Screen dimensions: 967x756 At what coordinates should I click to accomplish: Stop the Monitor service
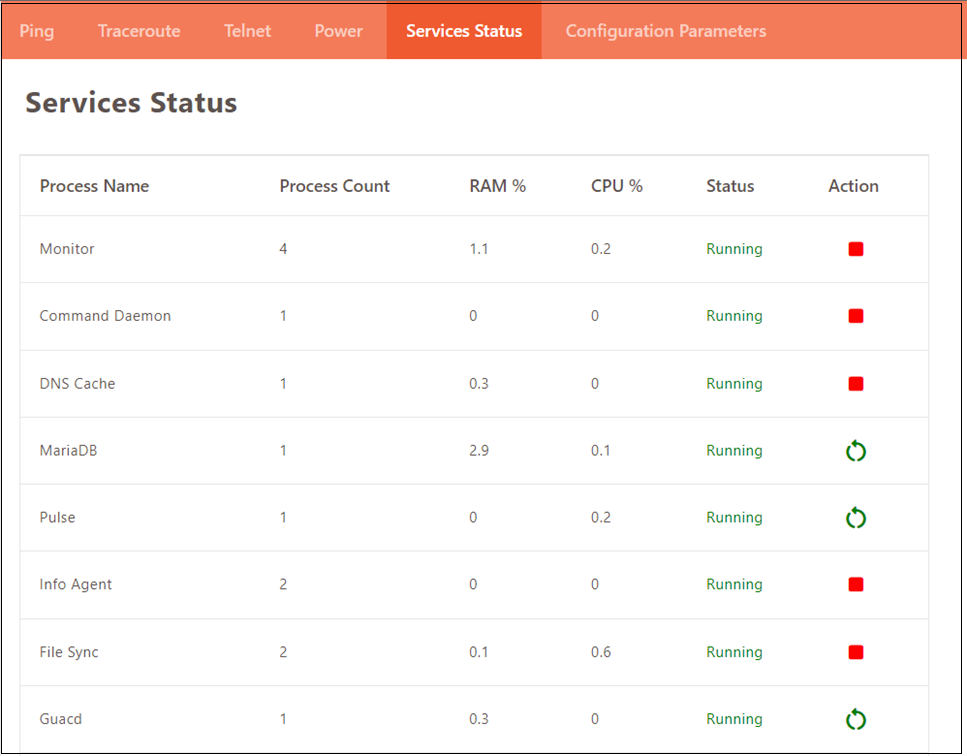(x=855, y=249)
